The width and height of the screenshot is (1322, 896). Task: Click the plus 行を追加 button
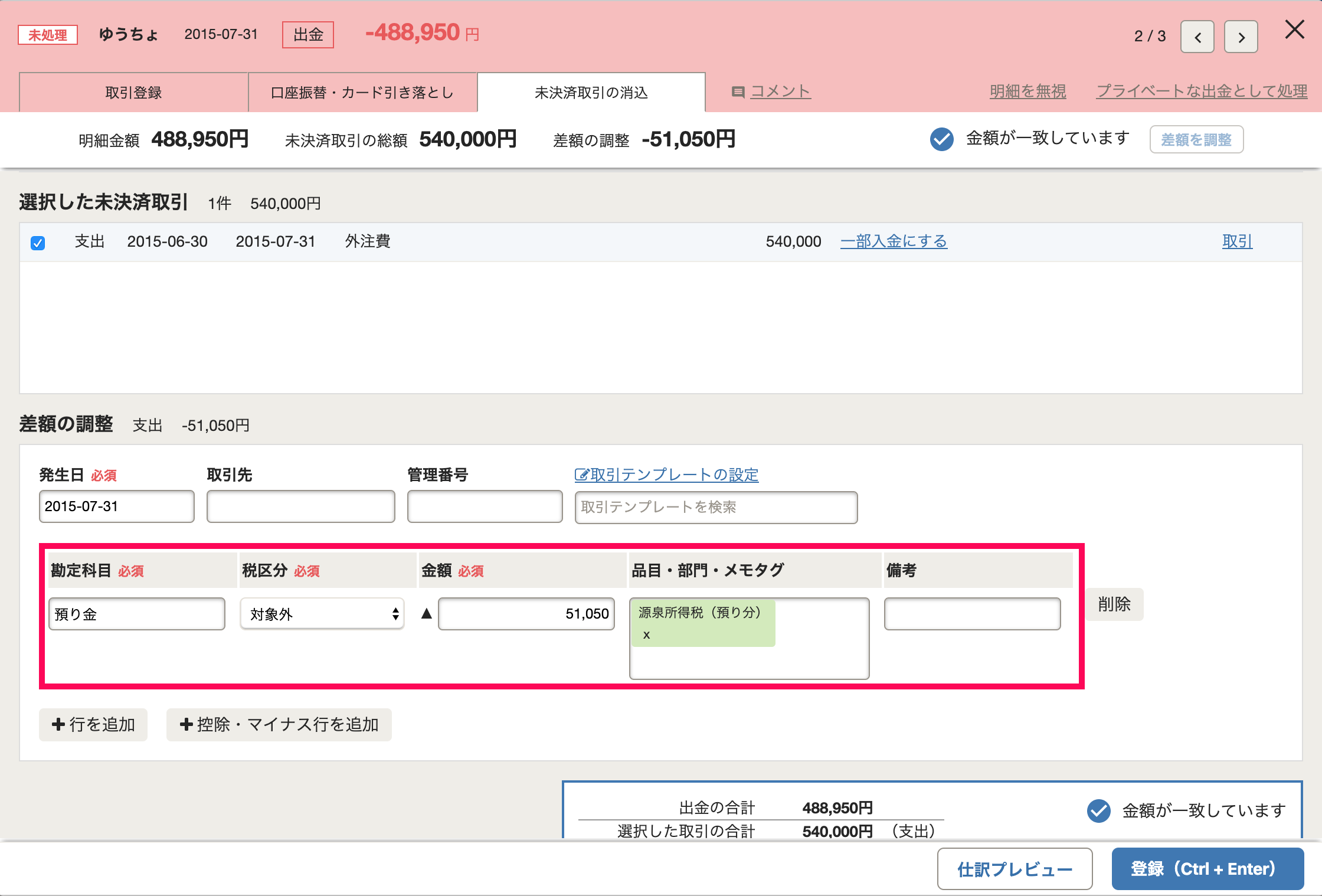pos(93,724)
